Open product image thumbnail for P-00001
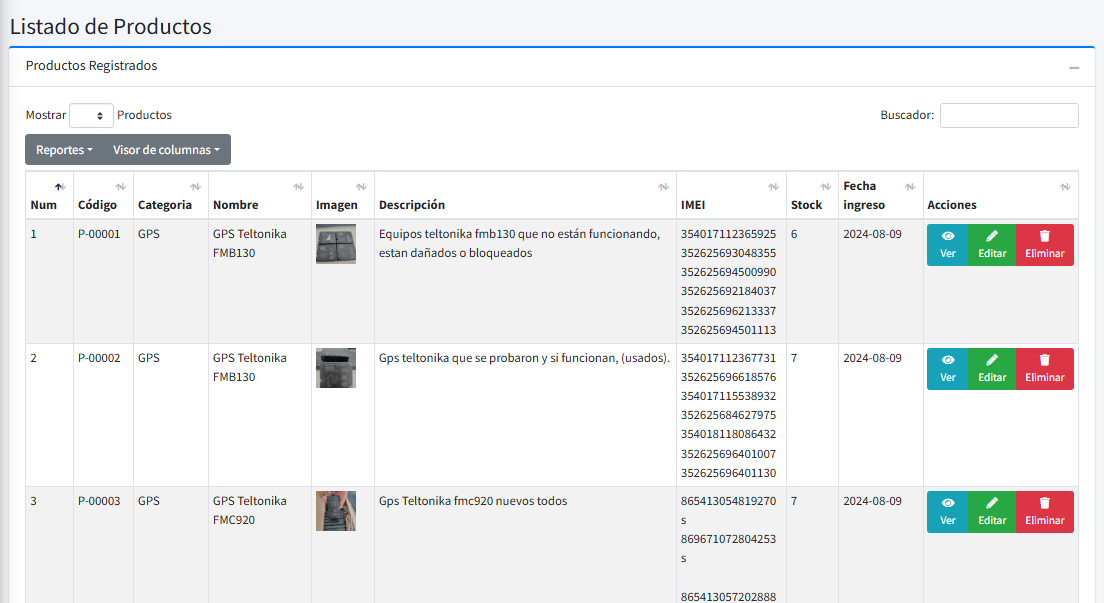Image resolution: width=1104 pixels, height=603 pixels. 335,244
